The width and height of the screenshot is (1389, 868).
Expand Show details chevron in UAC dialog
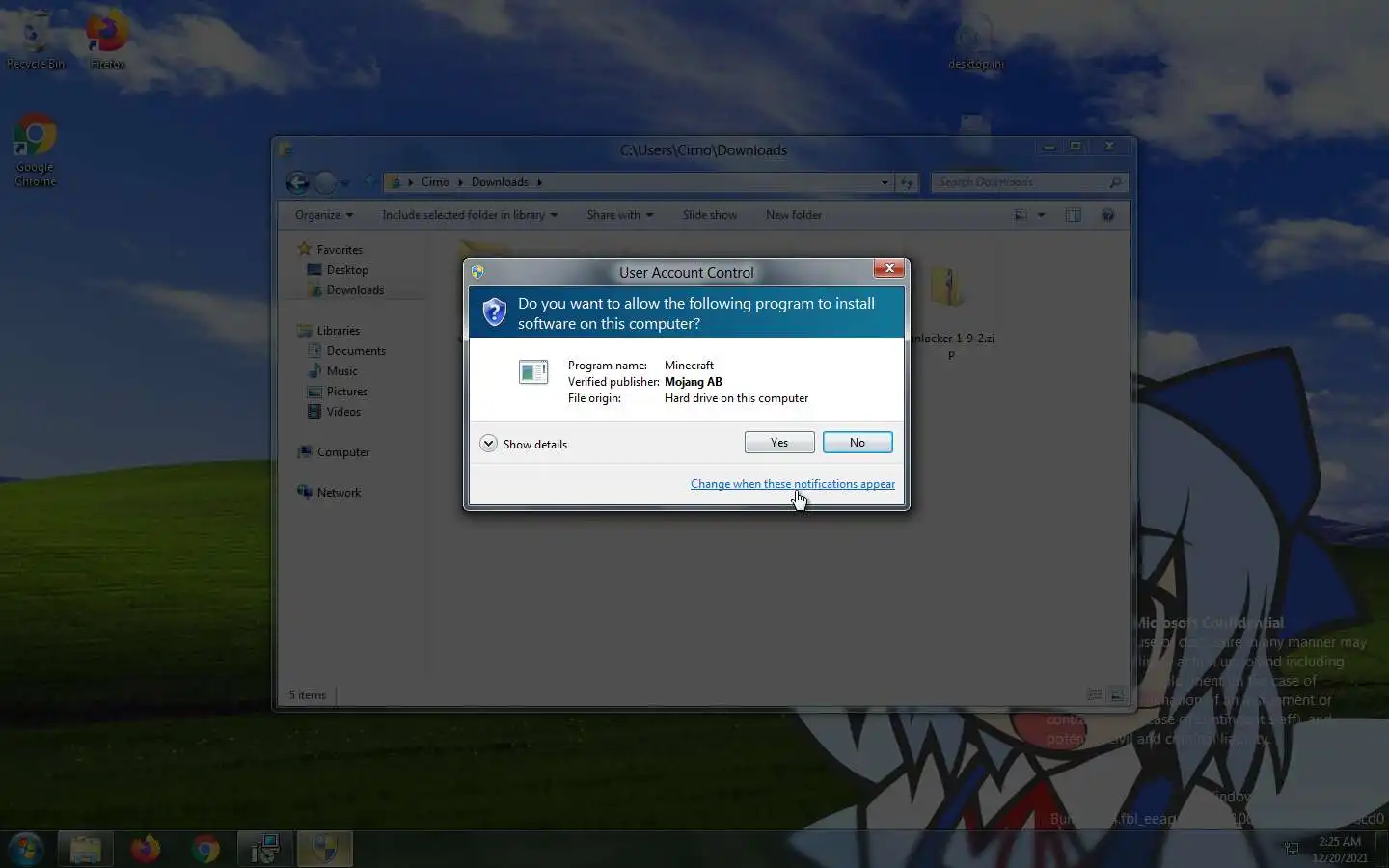[488, 444]
